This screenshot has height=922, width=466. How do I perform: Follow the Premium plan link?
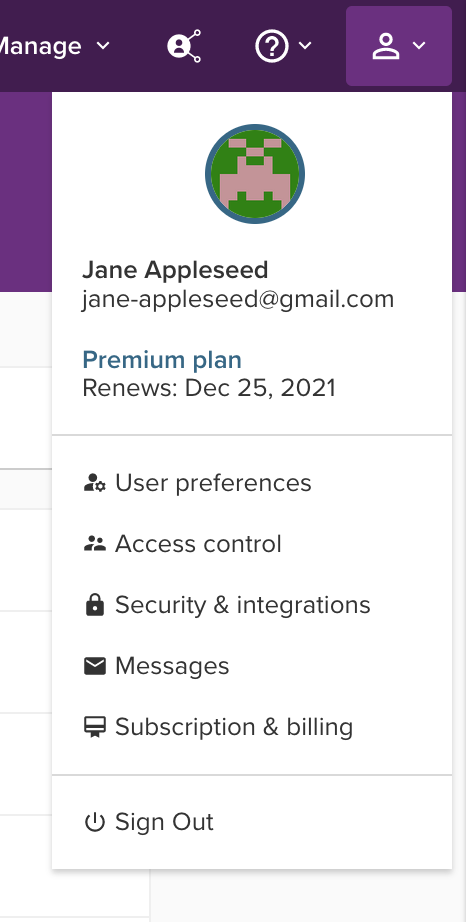[x=162, y=360]
